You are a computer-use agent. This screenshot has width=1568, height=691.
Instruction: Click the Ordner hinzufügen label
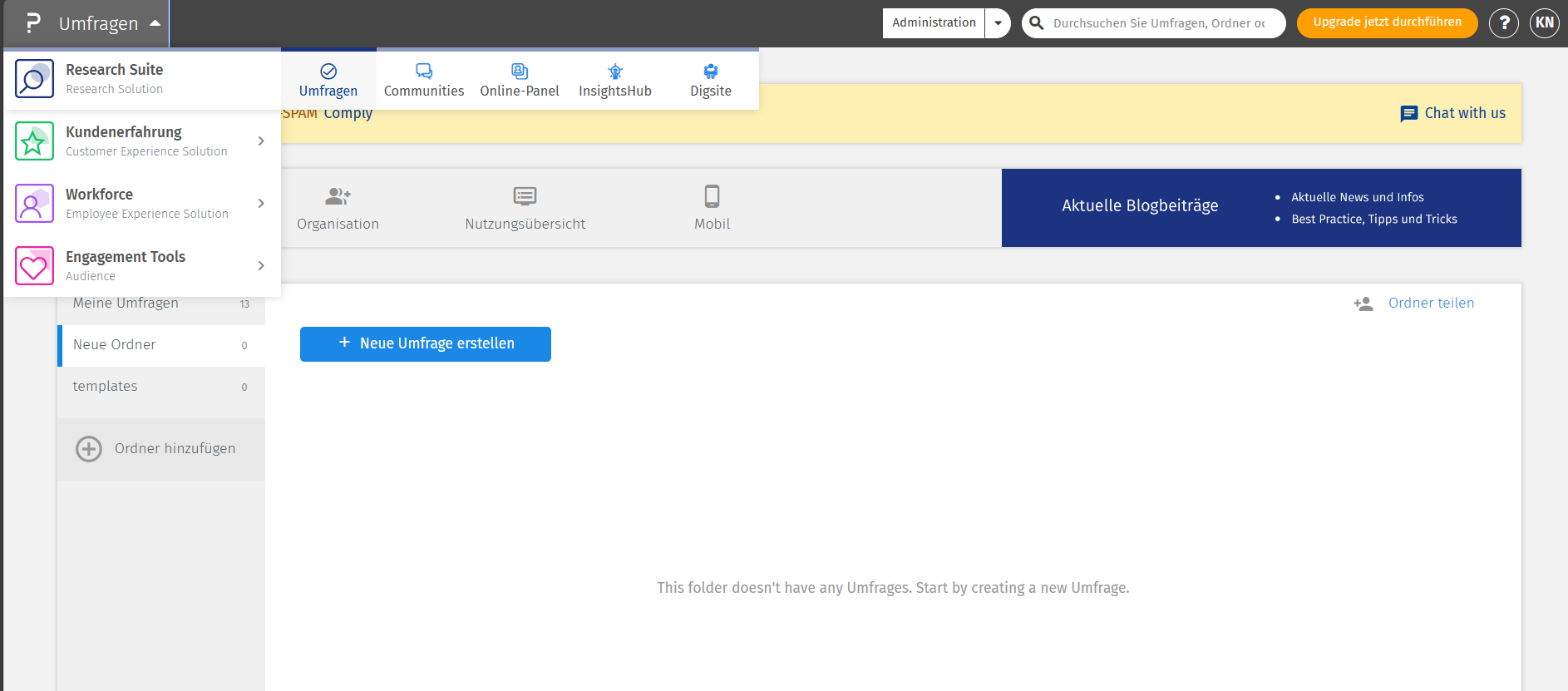pyautogui.click(x=175, y=449)
